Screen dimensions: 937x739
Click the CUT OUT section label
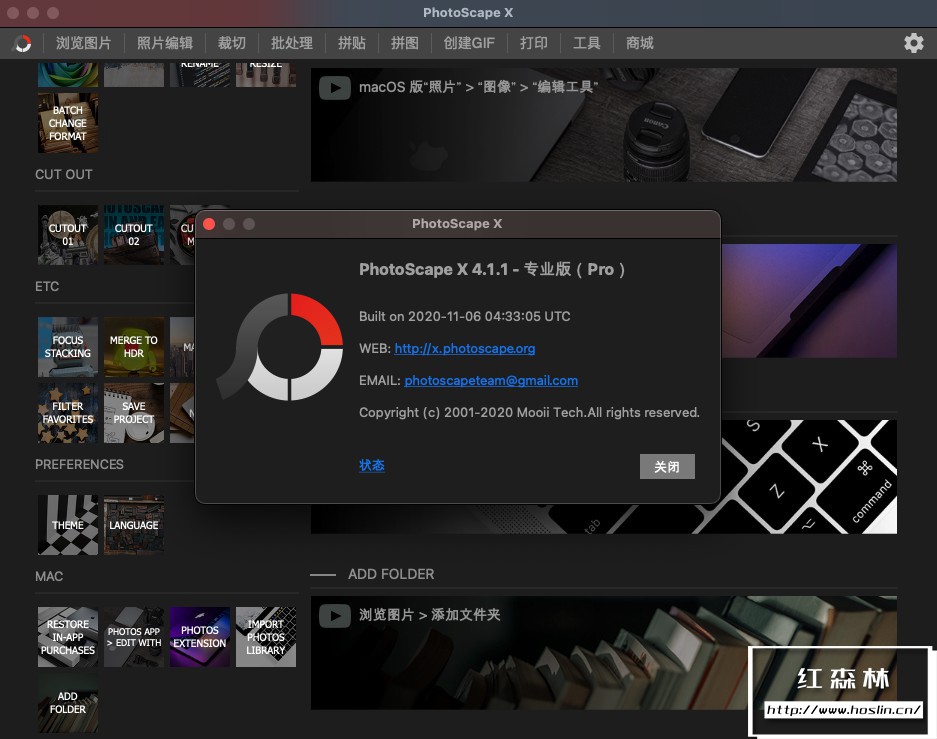64,174
